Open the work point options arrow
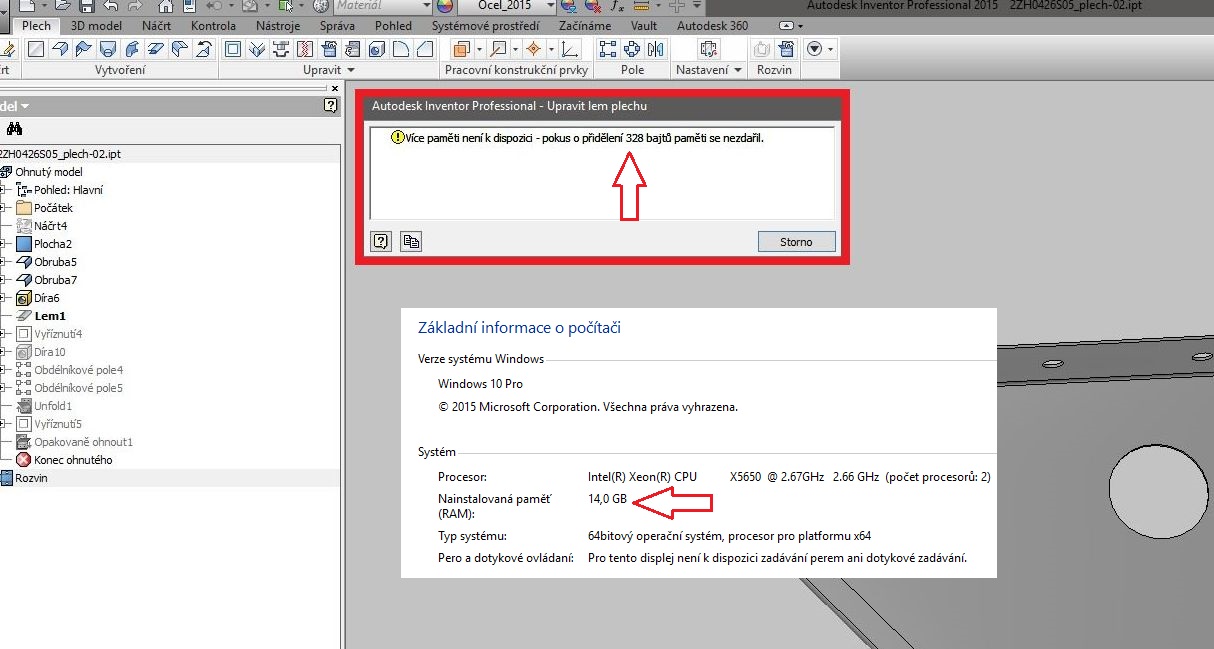This screenshot has width=1214, height=649. pyautogui.click(x=550, y=49)
